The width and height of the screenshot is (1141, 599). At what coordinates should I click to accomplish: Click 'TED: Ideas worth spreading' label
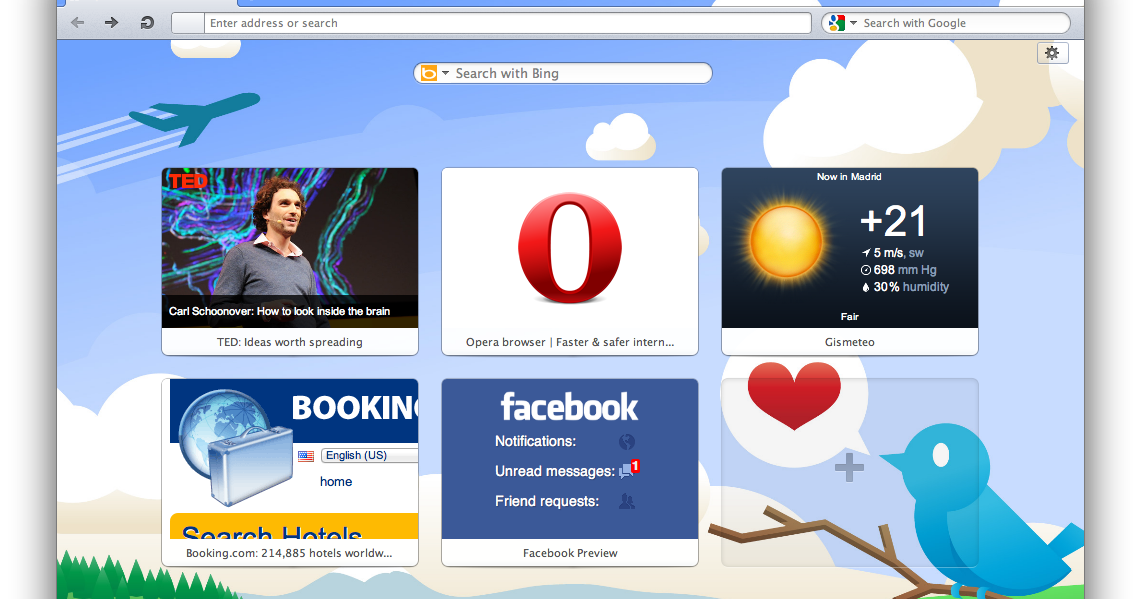click(290, 342)
